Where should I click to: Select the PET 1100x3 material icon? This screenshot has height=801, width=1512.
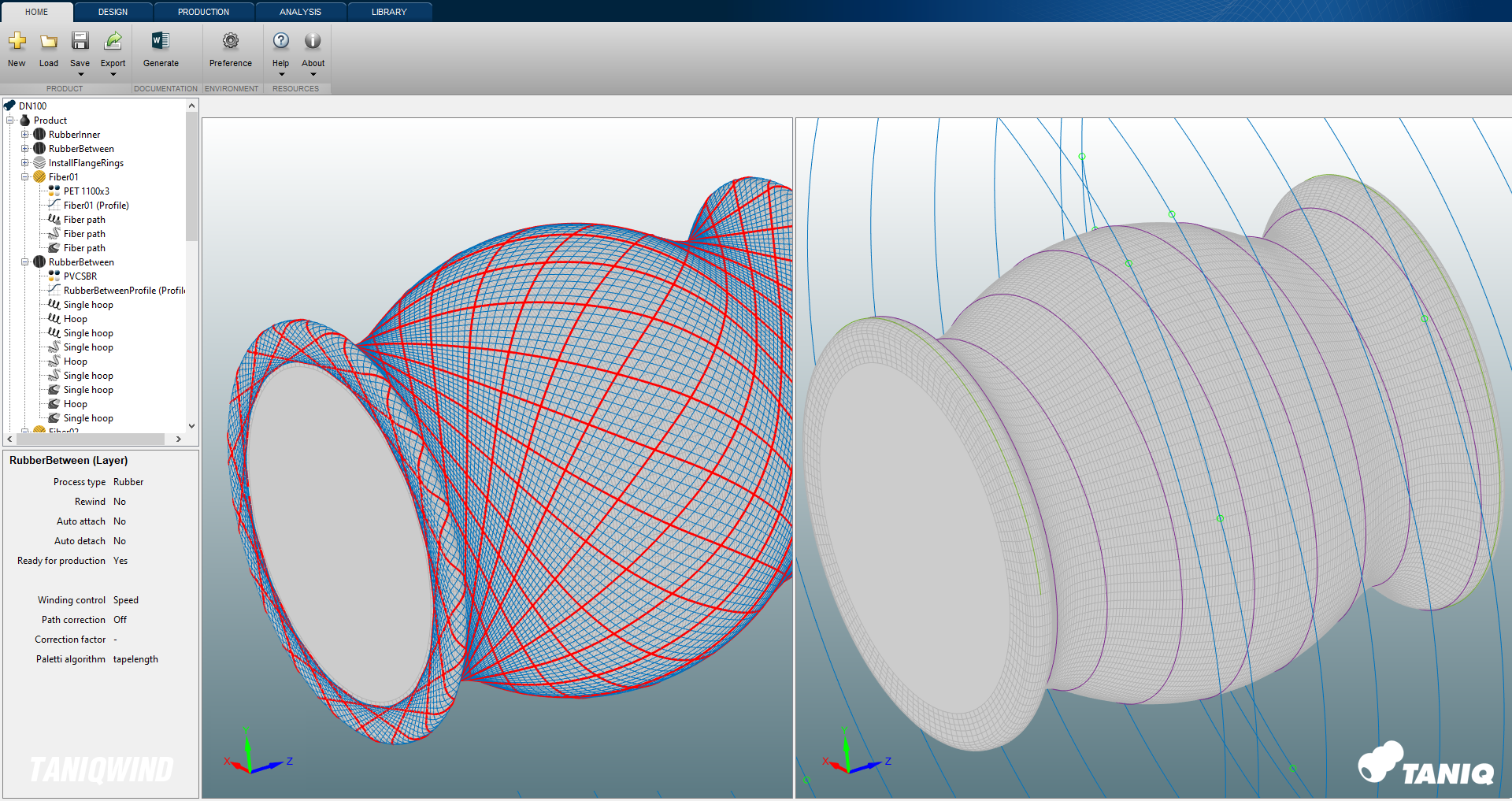(54, 191)
